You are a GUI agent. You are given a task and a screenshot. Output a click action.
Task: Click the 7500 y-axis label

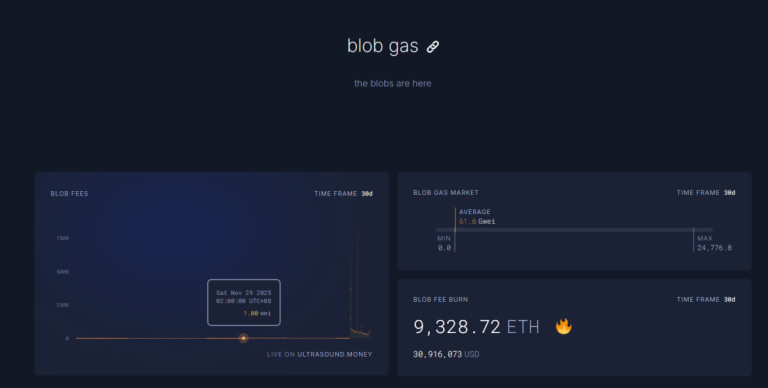[63, 239]
